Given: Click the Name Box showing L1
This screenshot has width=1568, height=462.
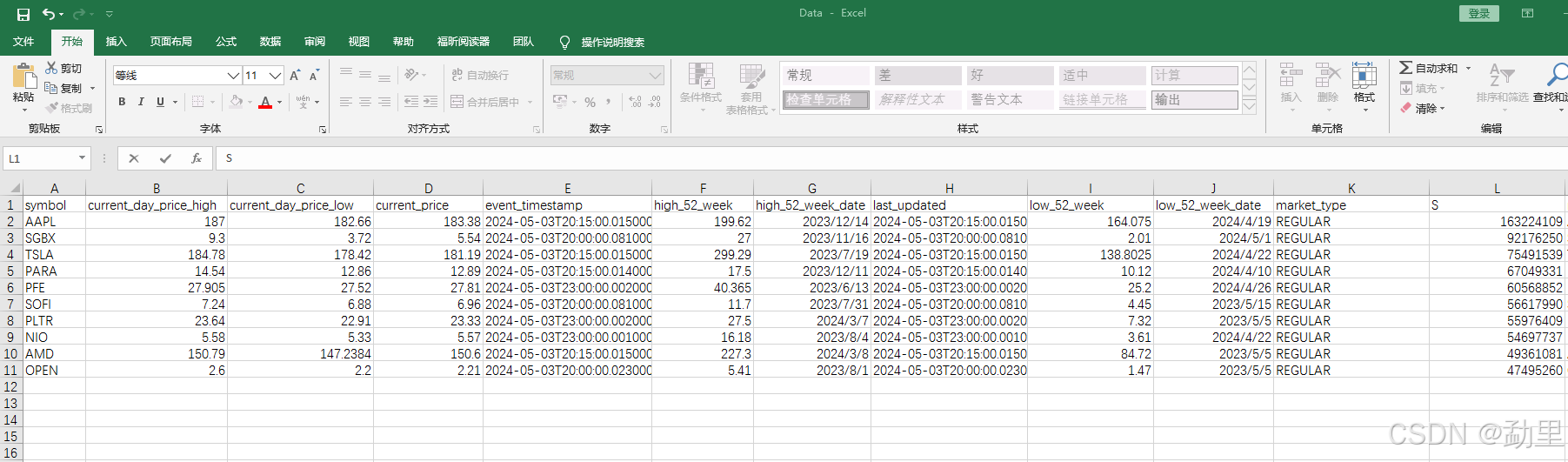Looking at the screenshot, I should tap(40, 158).
